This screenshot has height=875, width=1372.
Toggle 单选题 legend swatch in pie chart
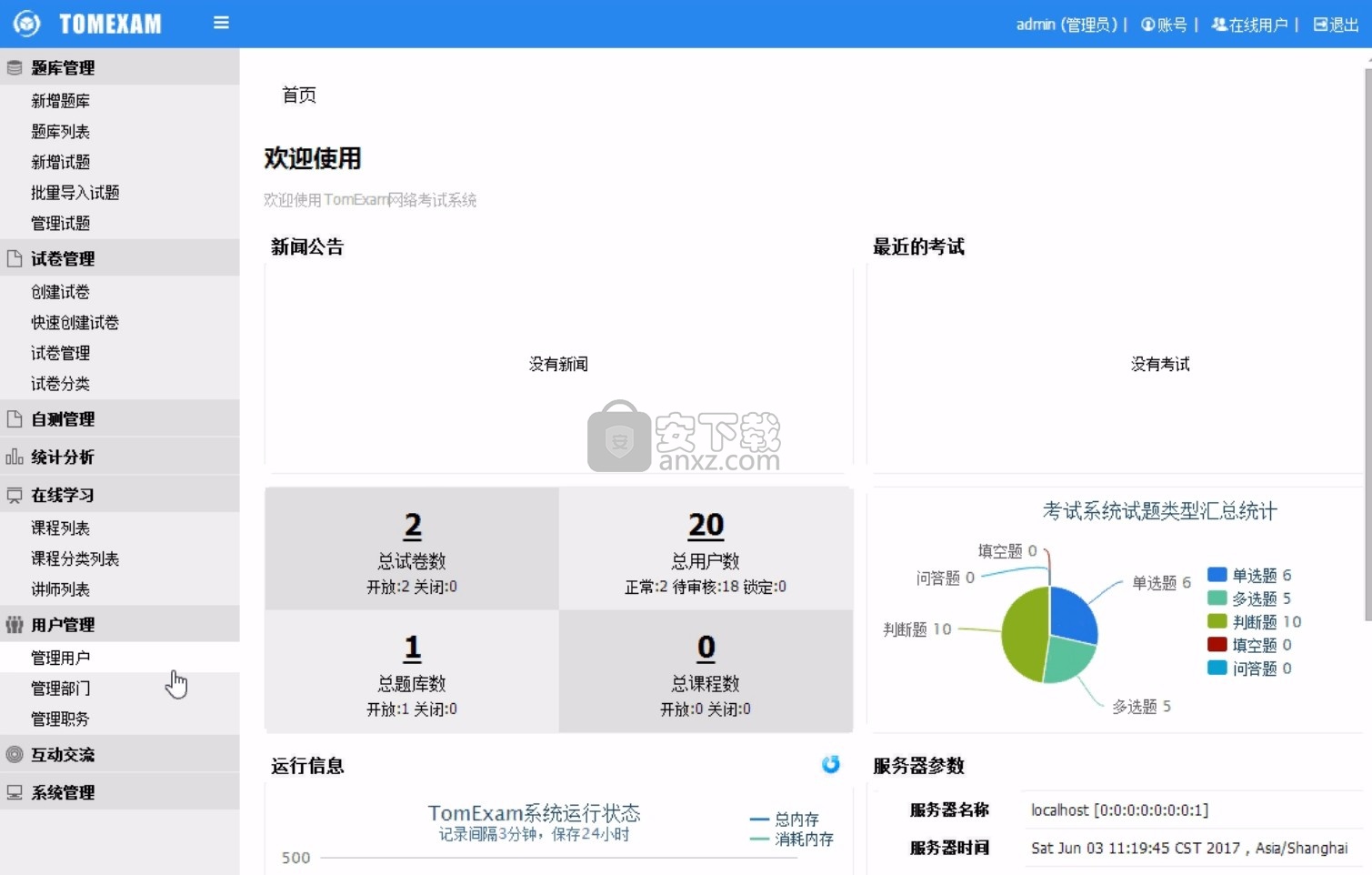click(1217, 574)
